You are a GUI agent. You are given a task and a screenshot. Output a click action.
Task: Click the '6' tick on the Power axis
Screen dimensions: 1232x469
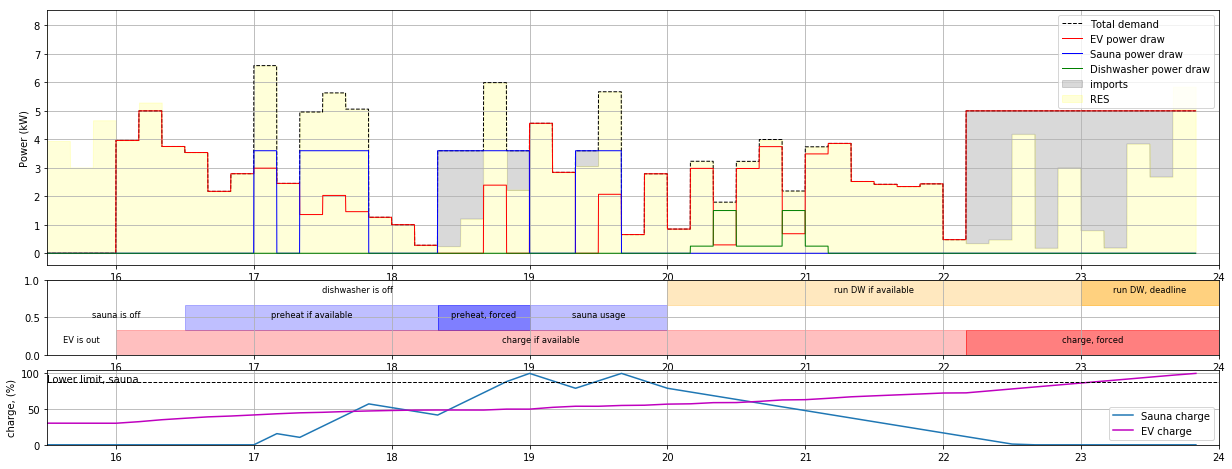click(x=38, y=83)
